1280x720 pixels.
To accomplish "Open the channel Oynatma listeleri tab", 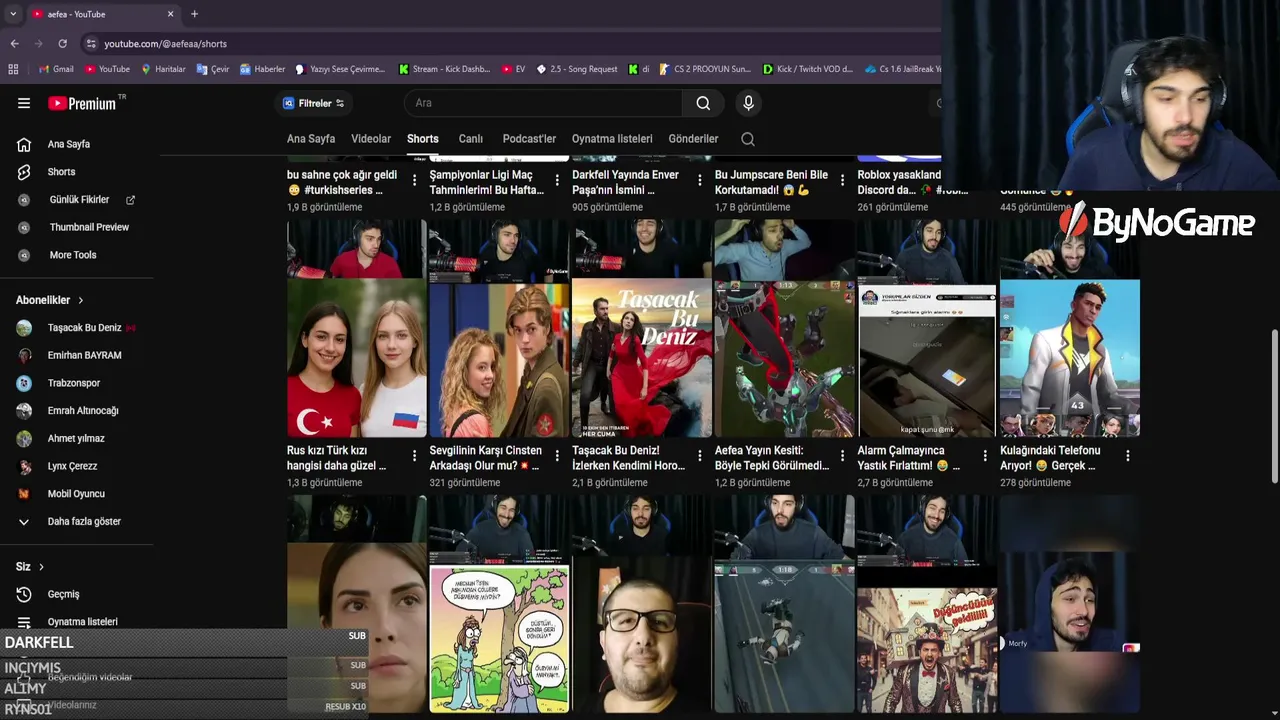I will click(612, 139).
